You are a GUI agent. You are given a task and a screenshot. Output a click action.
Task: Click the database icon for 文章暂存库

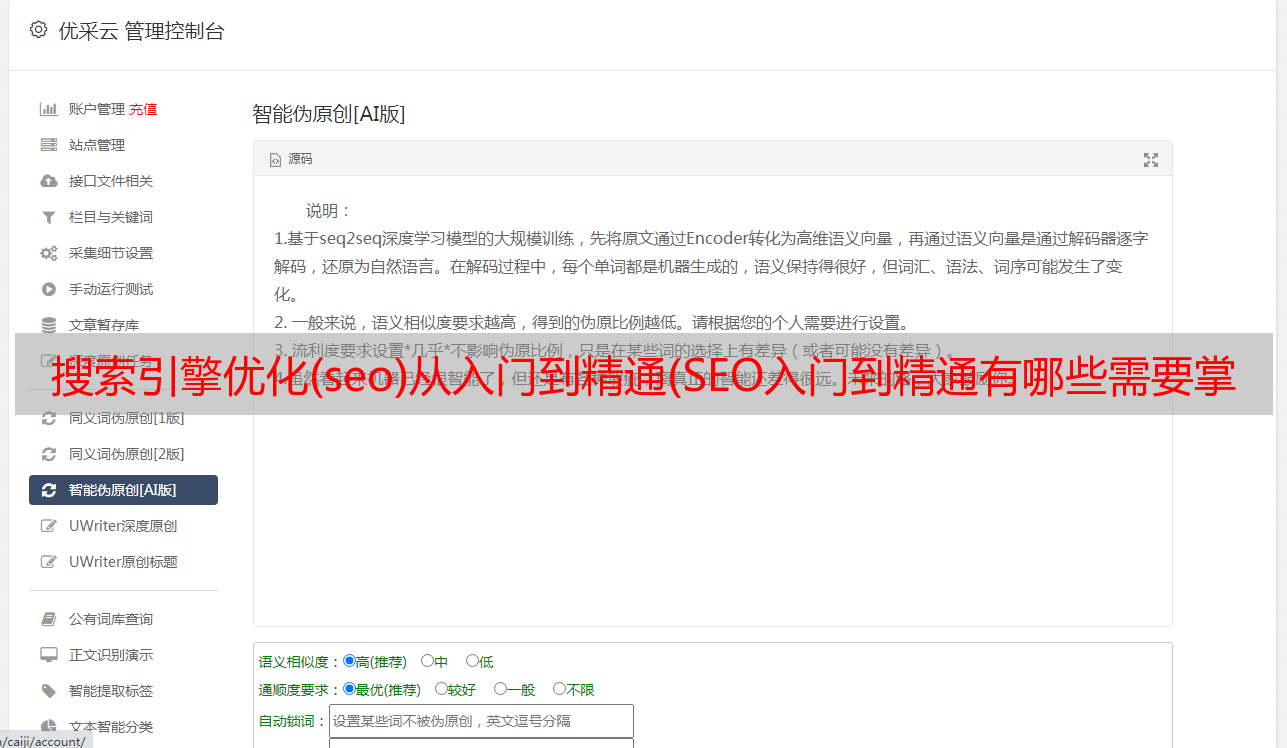pos(48,325)
